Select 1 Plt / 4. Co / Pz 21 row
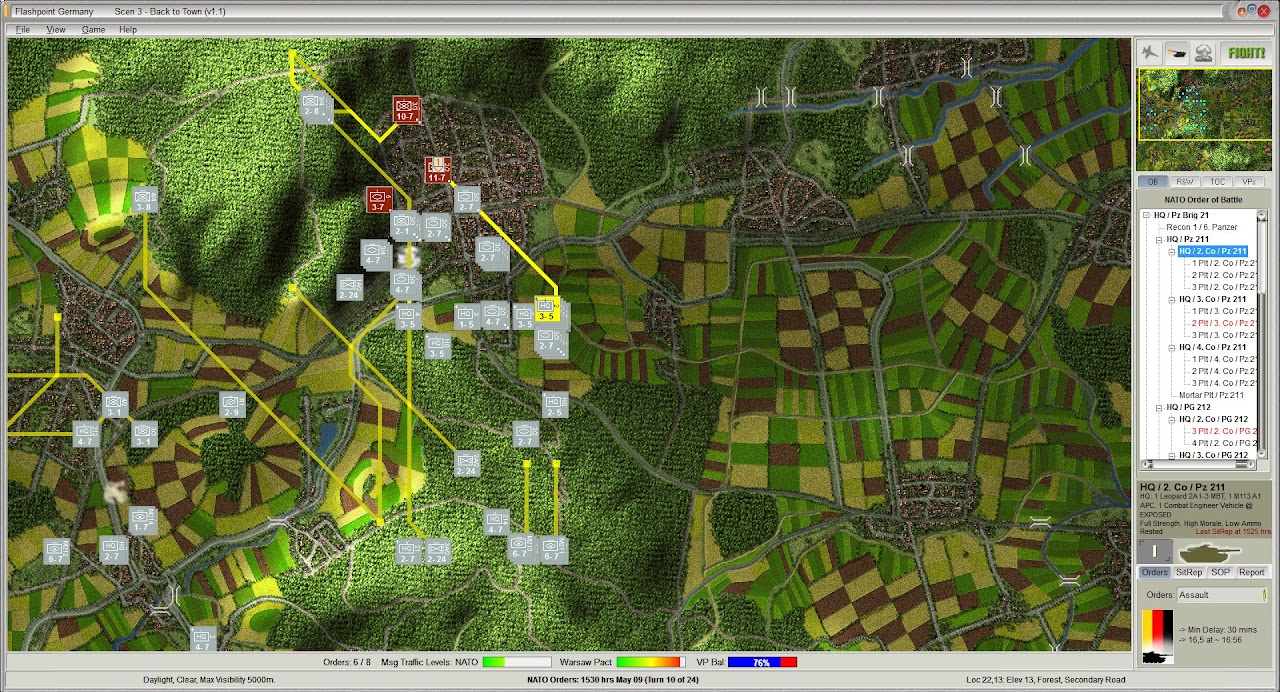The height and width of the screenshot is (692, 1280). [1224, 359]
